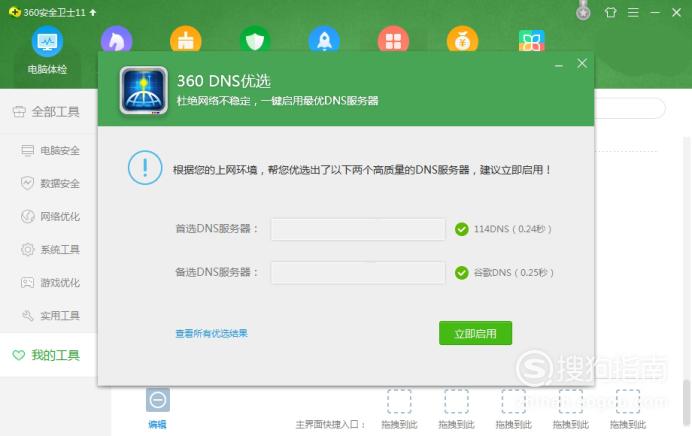
Task: Click the blue exclamation info icon
Action: tap(145, 168)
